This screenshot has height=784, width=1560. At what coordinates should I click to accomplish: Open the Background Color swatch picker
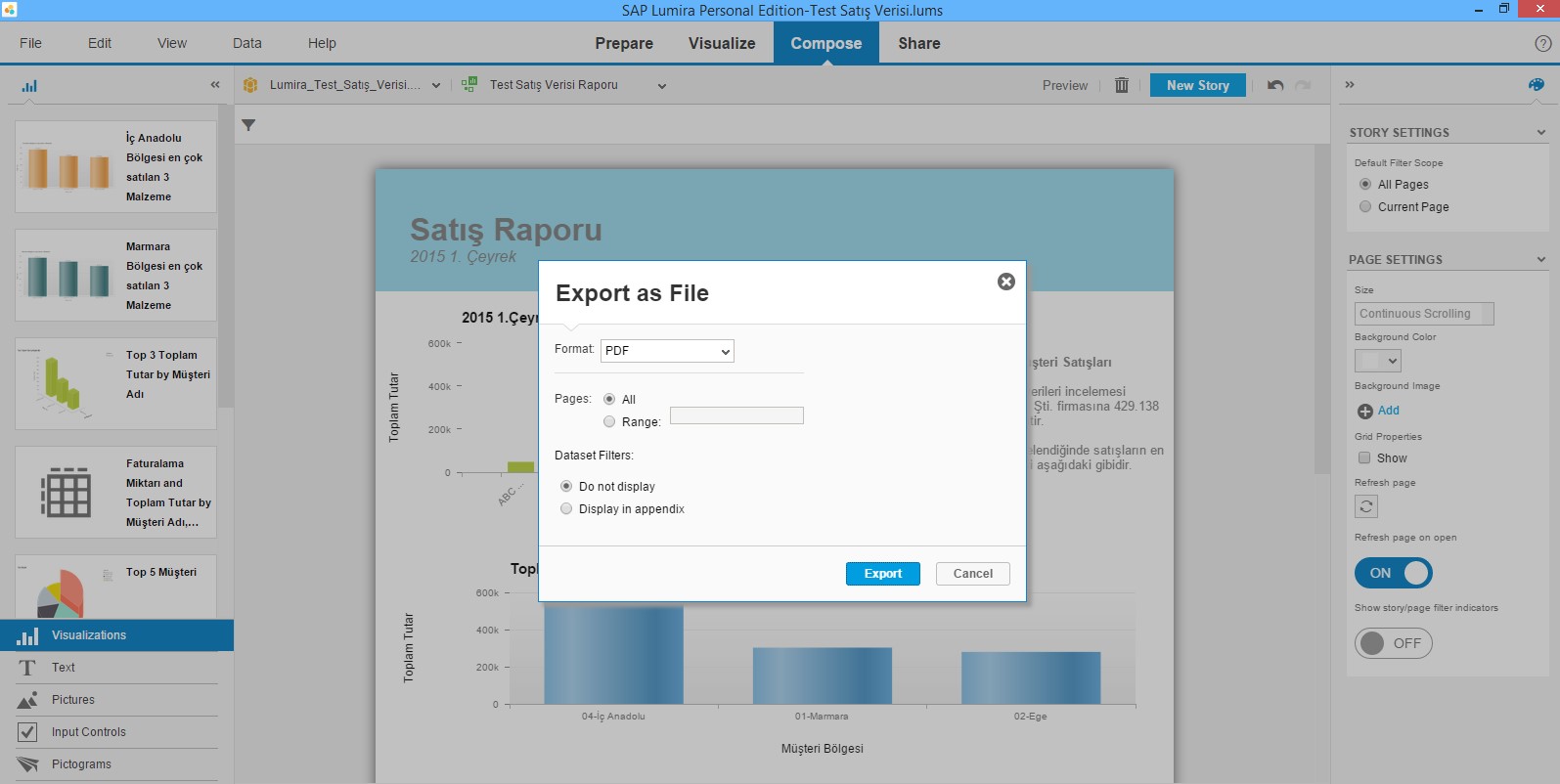pyautogui.click(x=1377, y=361)
